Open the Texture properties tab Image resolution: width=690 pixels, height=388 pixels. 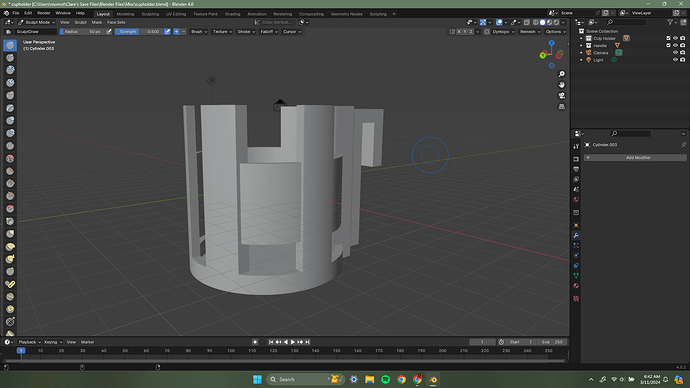(x=576, y=299)
